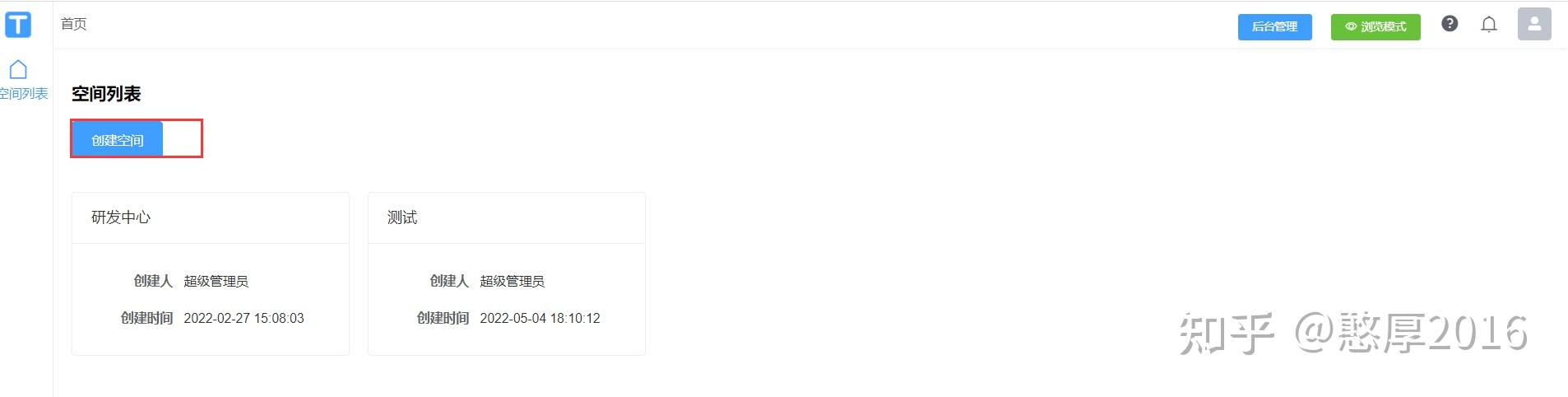Image resolution: width=1568 pixels, height=397 pixels.
Task: Open the 测试 space card title
Action: pos(402,217)
